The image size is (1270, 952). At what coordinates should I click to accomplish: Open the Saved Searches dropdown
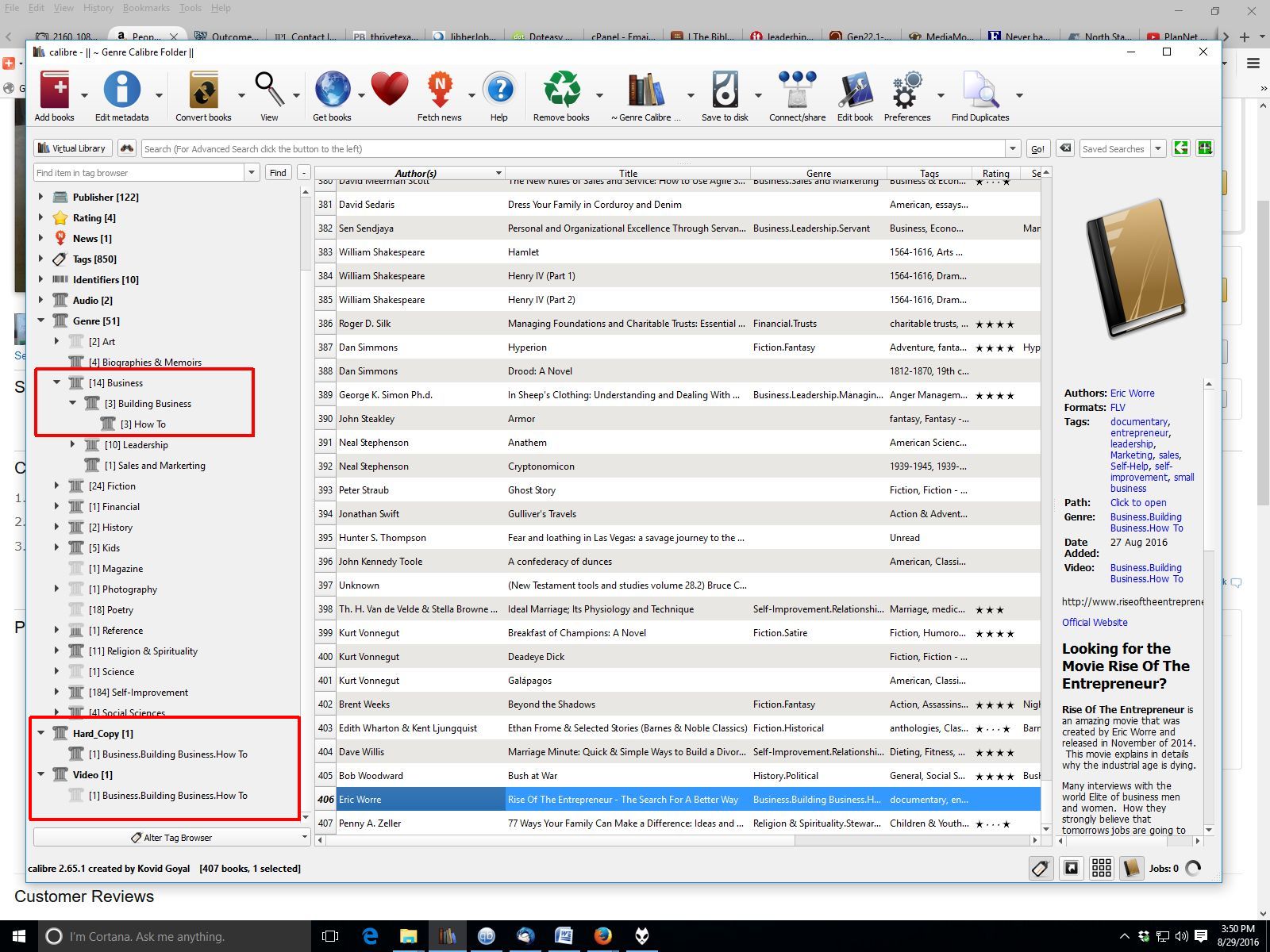point(1158,148)
